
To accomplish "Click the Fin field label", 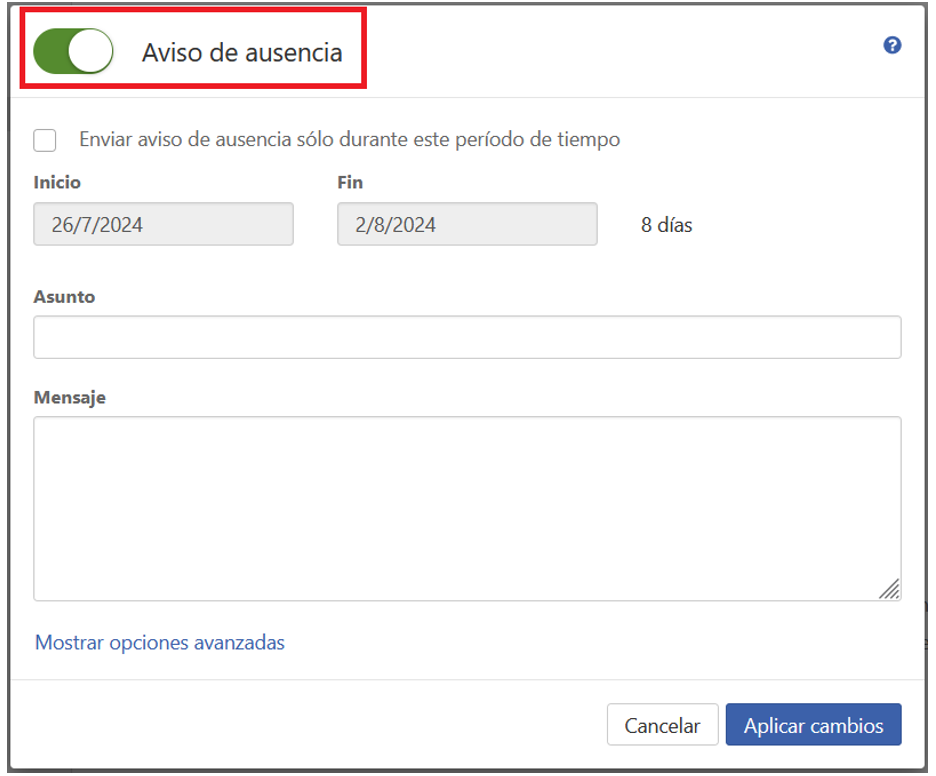I will 350,183.
